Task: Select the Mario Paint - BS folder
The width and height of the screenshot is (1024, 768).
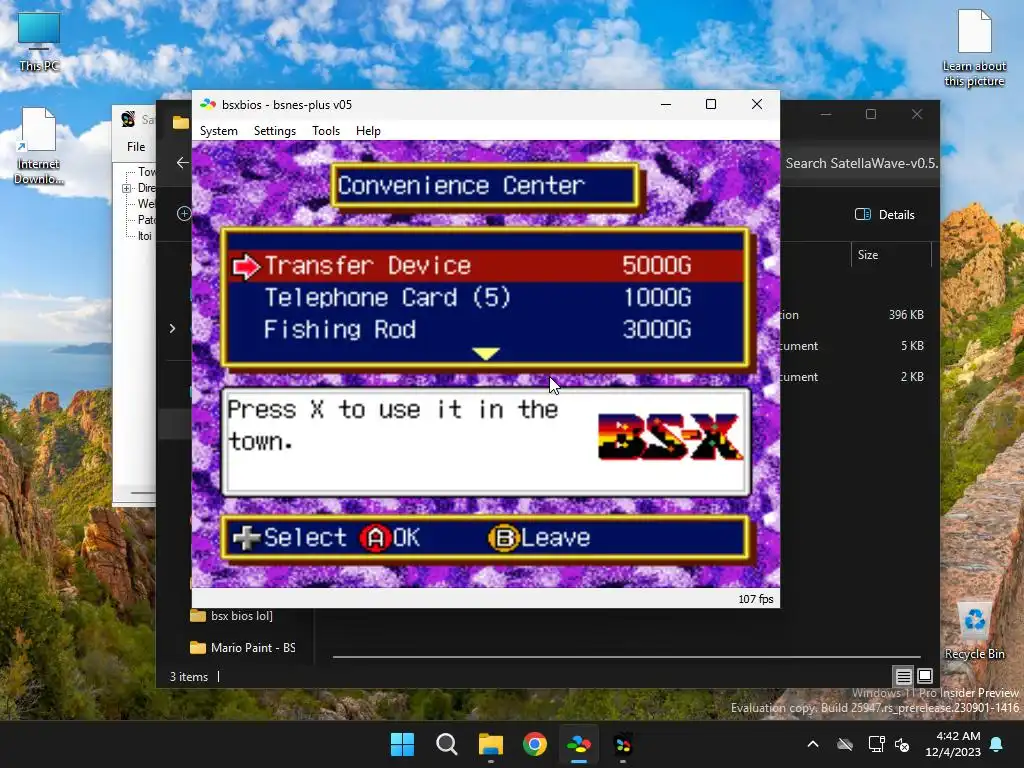Action: point(243,648)
